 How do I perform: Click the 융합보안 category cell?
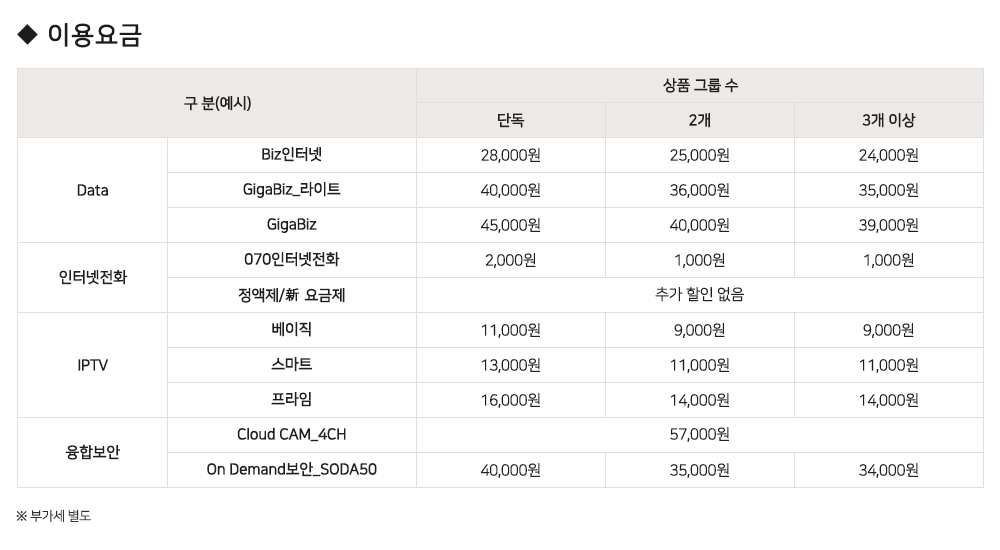[92, 452]
